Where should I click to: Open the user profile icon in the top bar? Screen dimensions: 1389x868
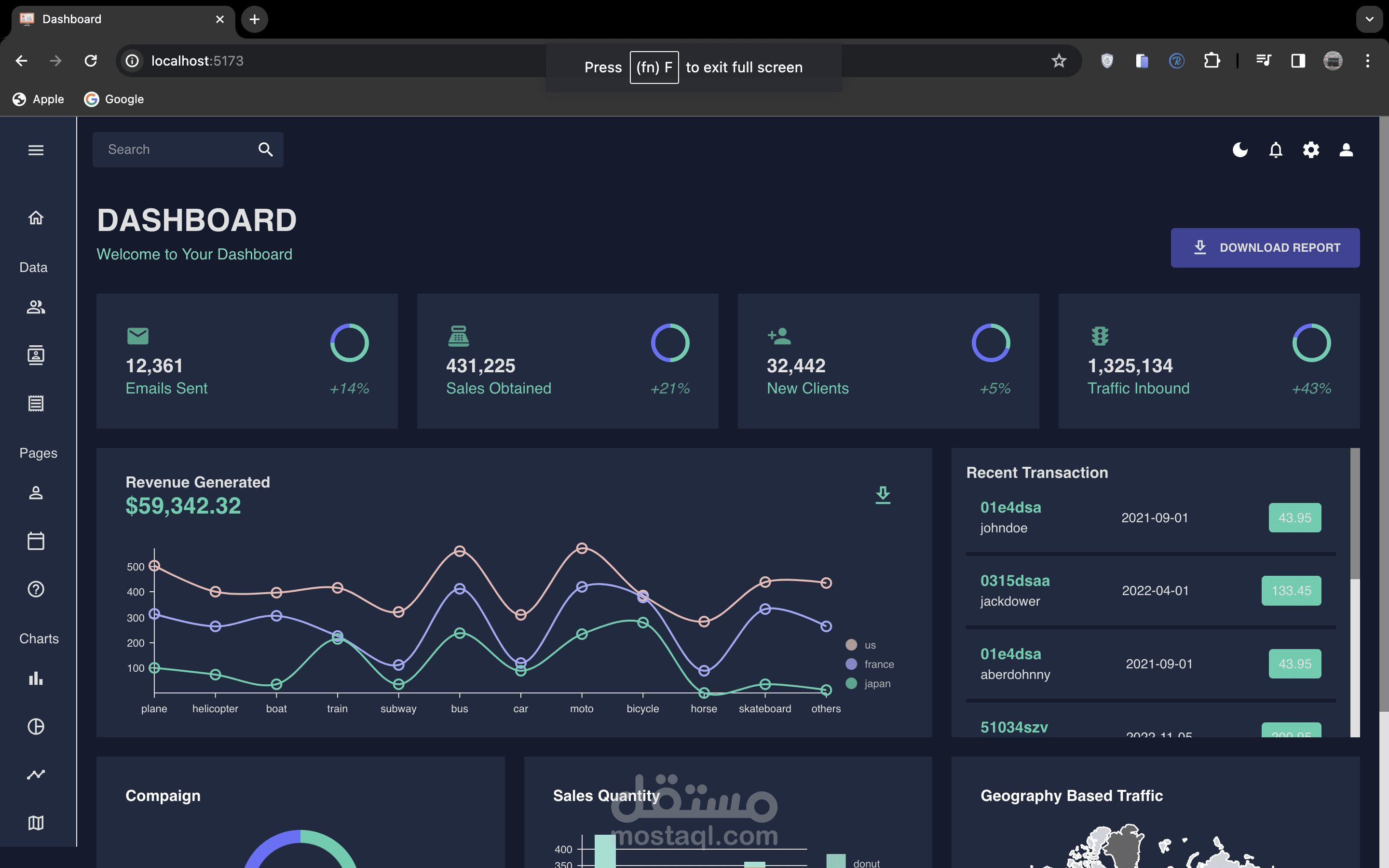coord(1346,150)
